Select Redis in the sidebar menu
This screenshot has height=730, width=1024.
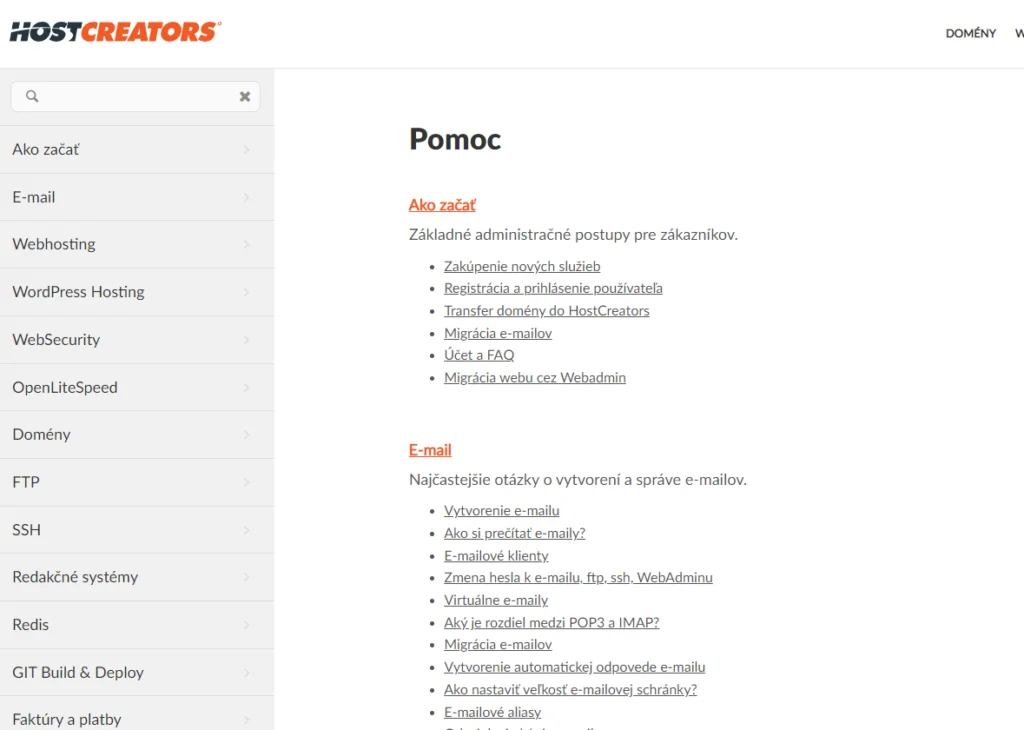137,625
